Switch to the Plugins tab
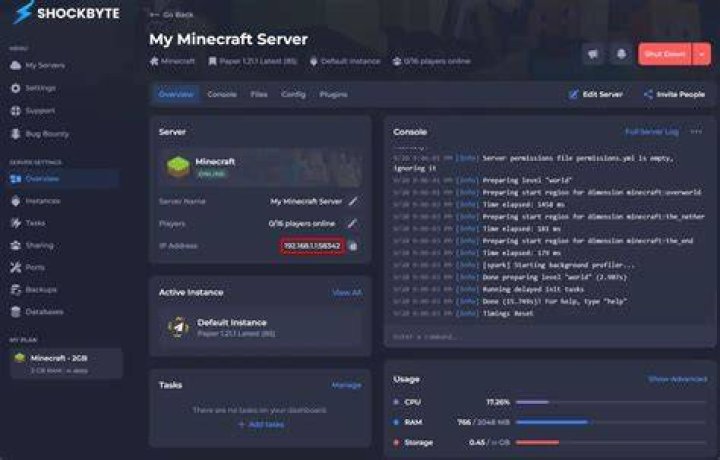This screenshot has height=460, width=720. [333, 95]
